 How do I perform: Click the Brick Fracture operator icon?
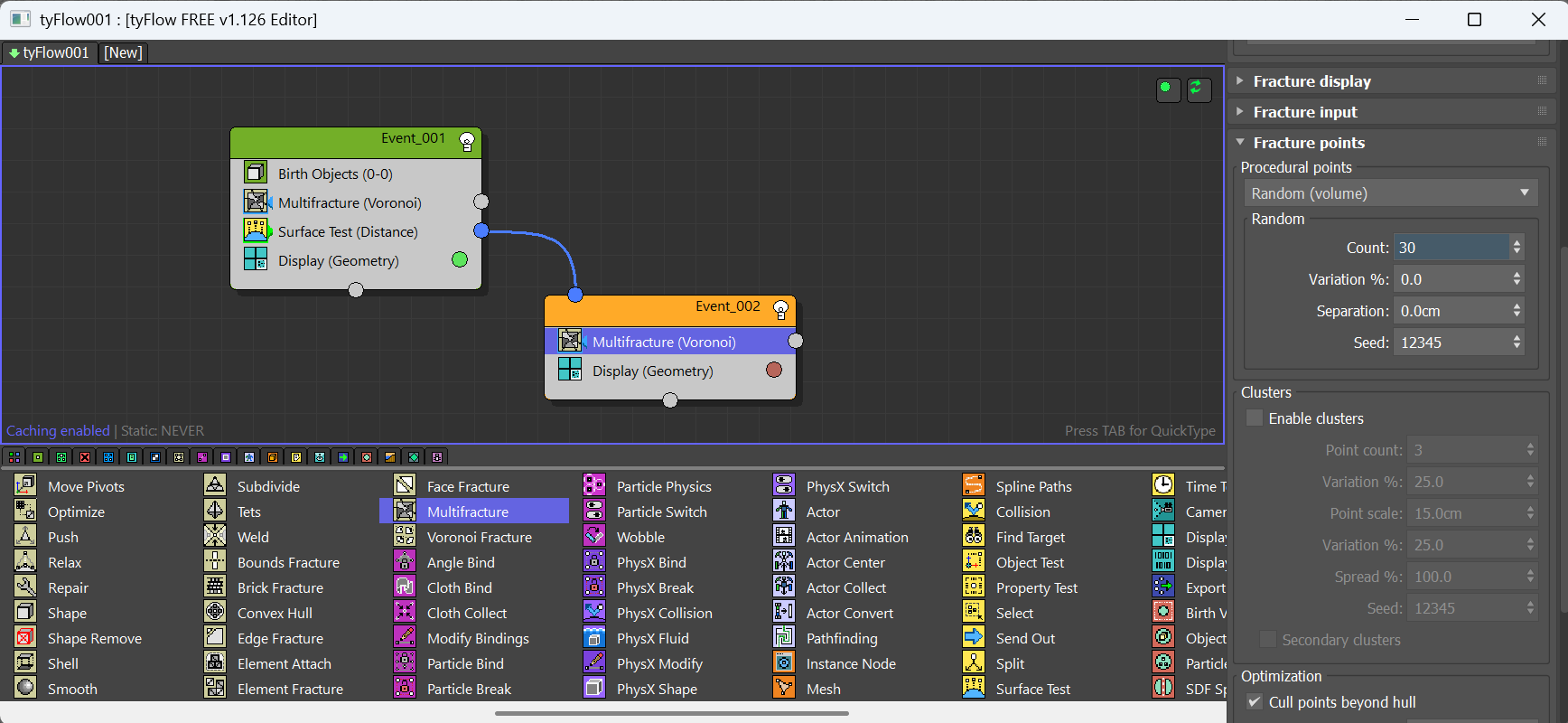point(215,587)
